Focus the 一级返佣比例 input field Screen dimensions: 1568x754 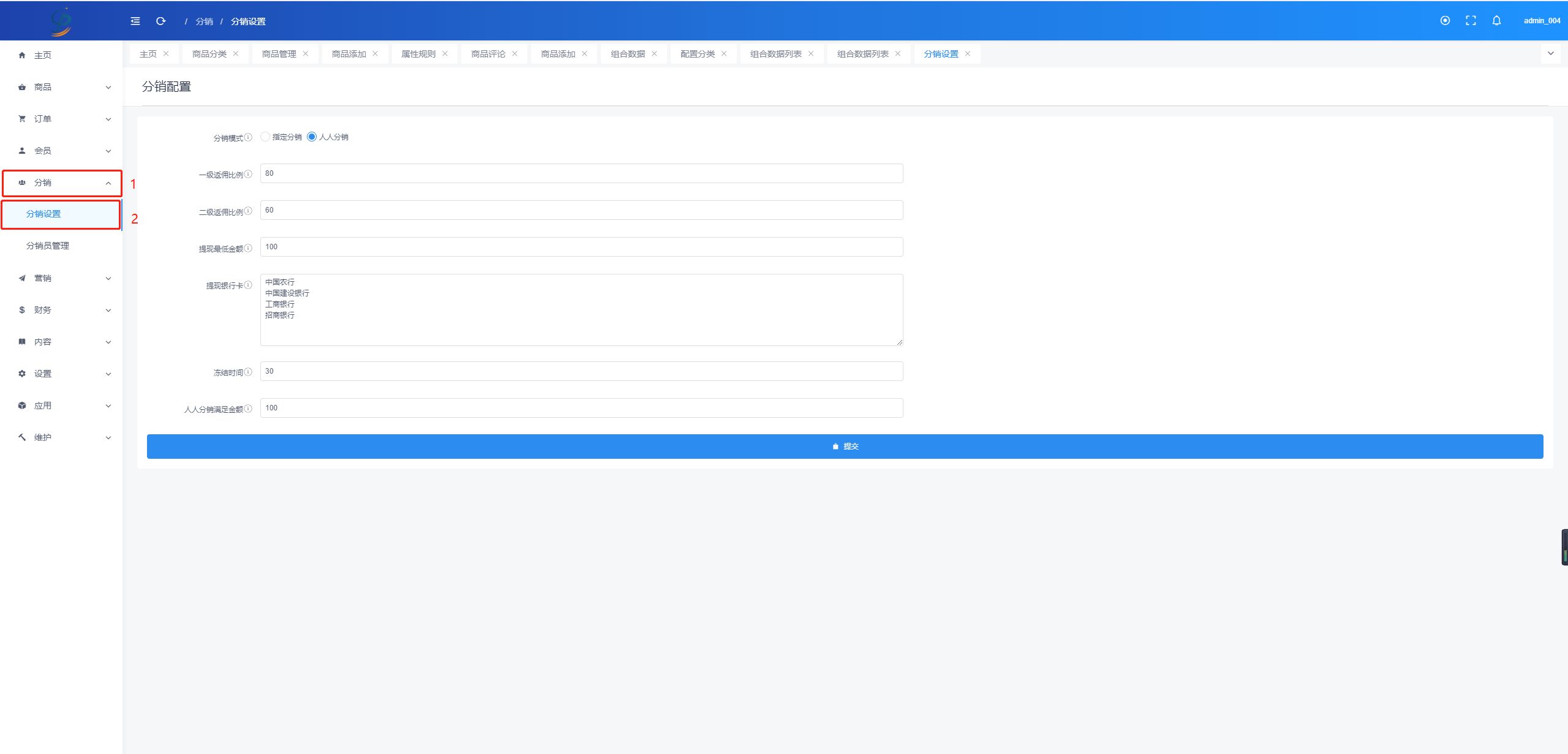tap(581, 173)
